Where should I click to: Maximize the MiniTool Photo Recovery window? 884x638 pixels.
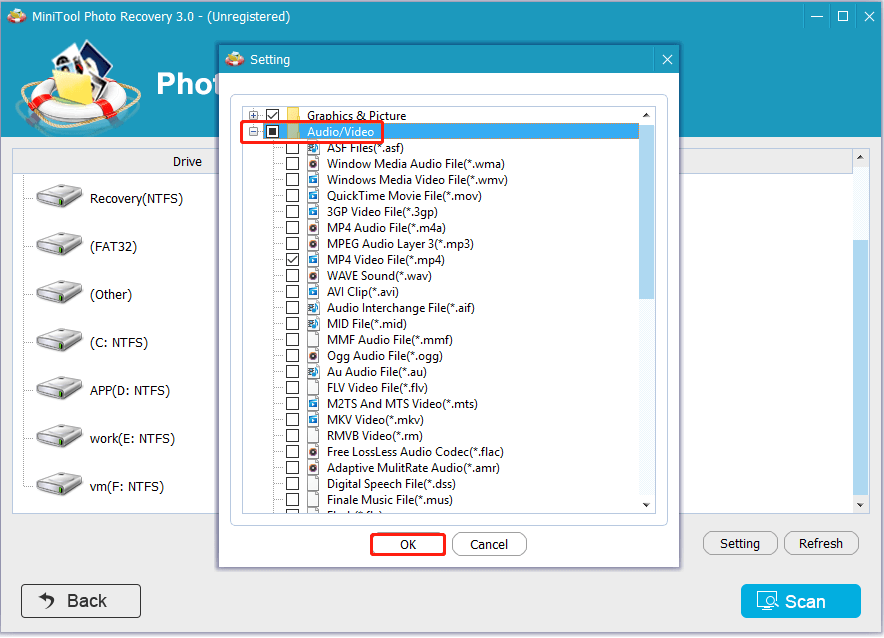(843, 16)
